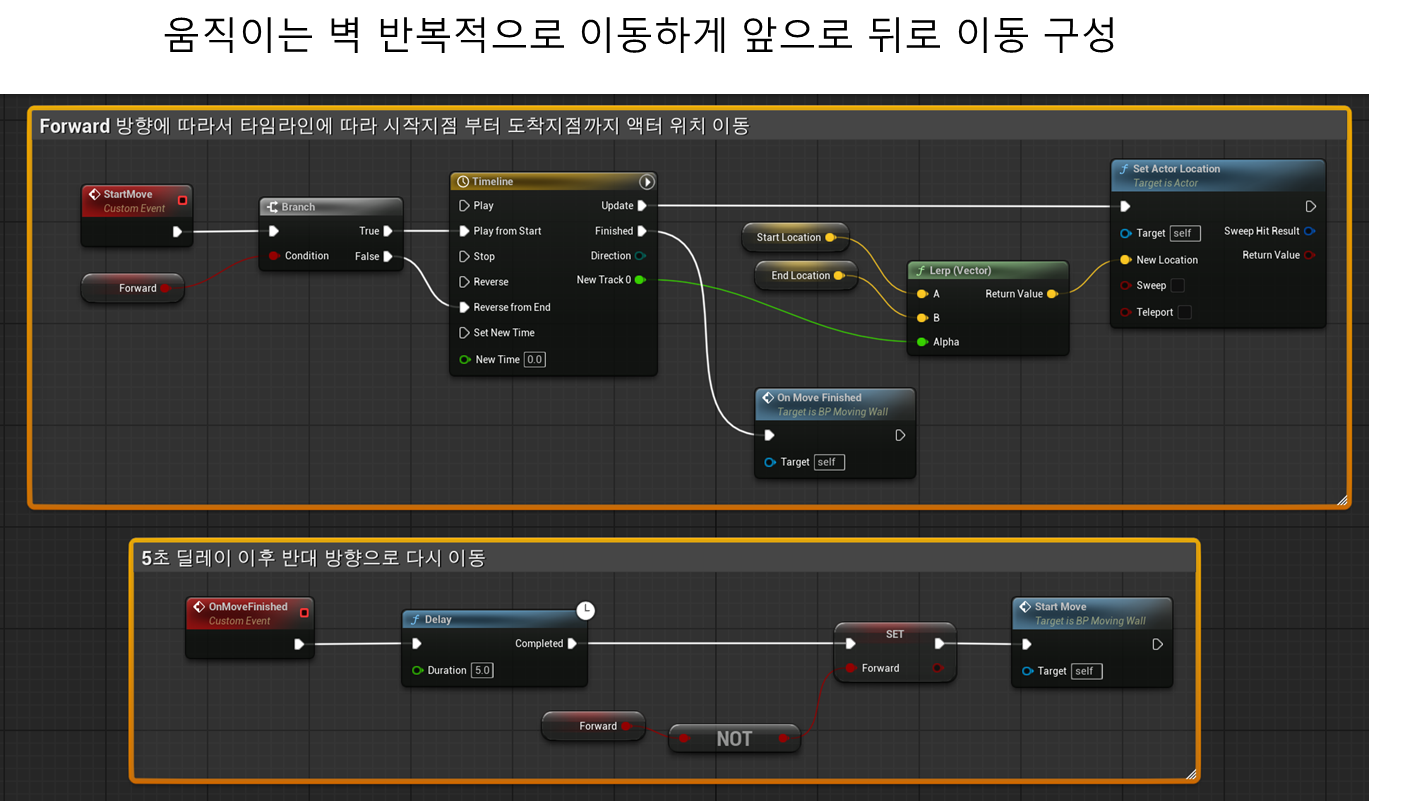Click the Lerp Return Value output pin
This screenshot has width=1401, height=801.
pos(1052,294)
